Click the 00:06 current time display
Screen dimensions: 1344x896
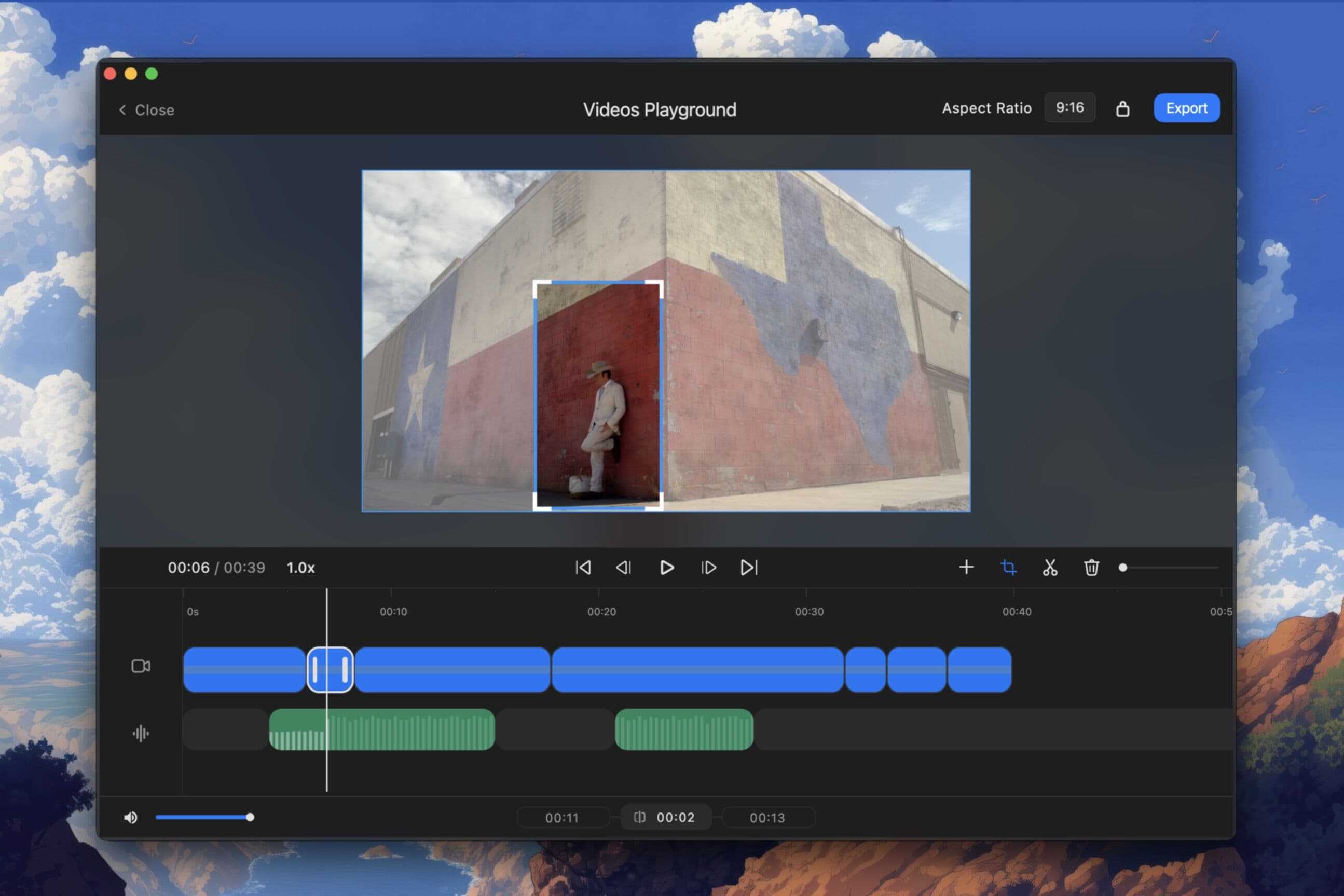(188, 568)
